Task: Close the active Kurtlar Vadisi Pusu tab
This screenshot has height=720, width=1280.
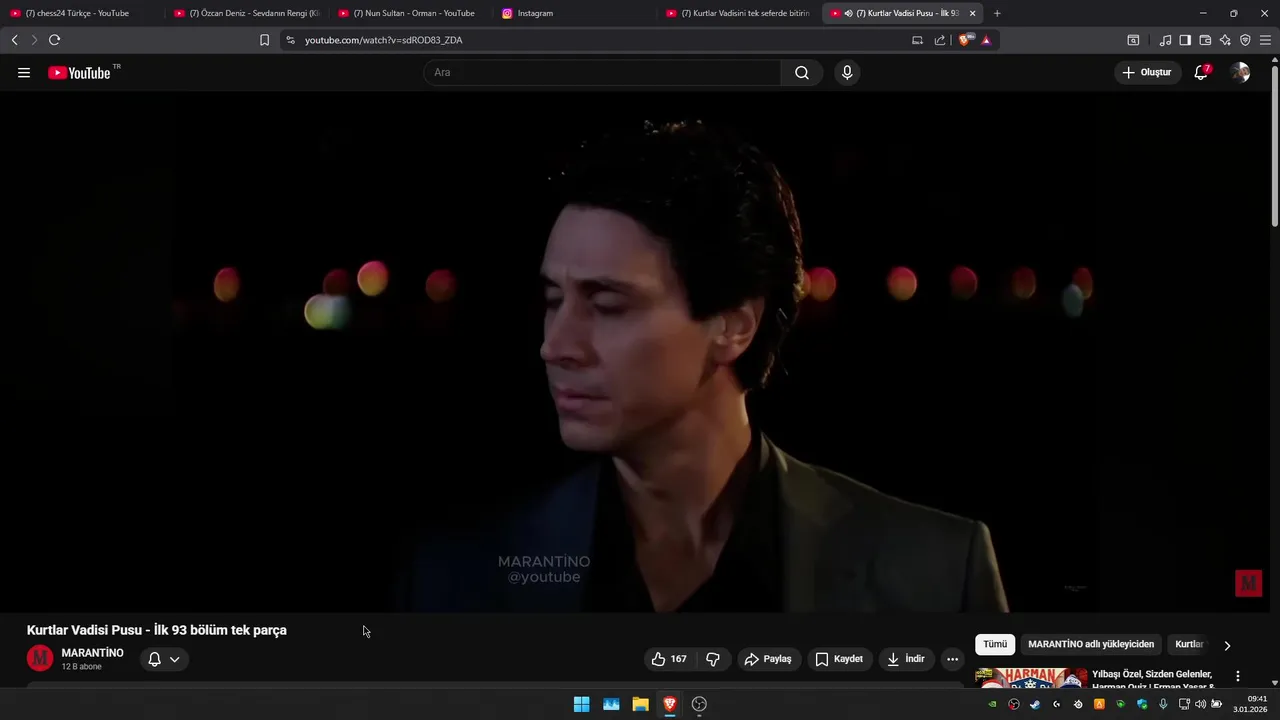Action: coord(972,13)
